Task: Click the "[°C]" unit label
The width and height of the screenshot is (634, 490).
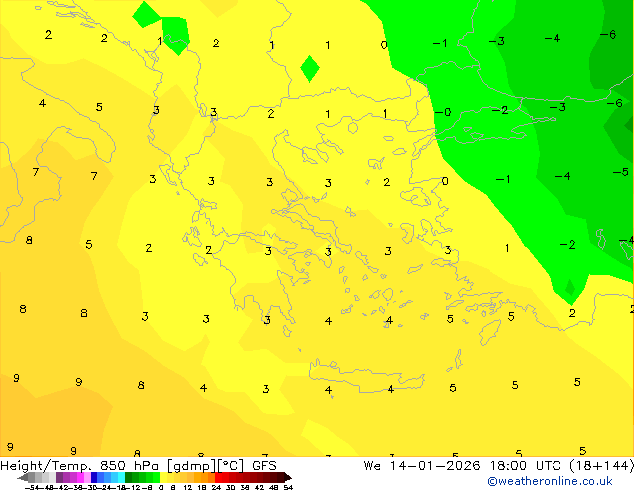Action: [x=231, y=466]
